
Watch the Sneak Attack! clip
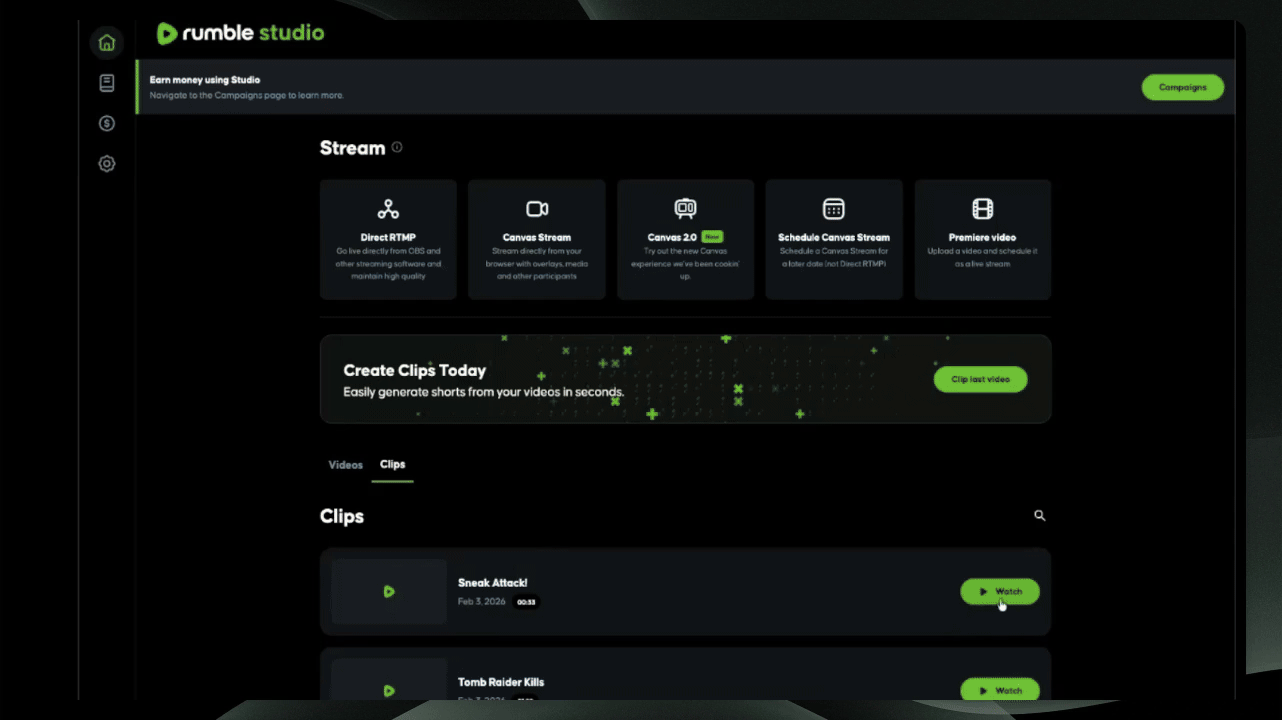1000,591
